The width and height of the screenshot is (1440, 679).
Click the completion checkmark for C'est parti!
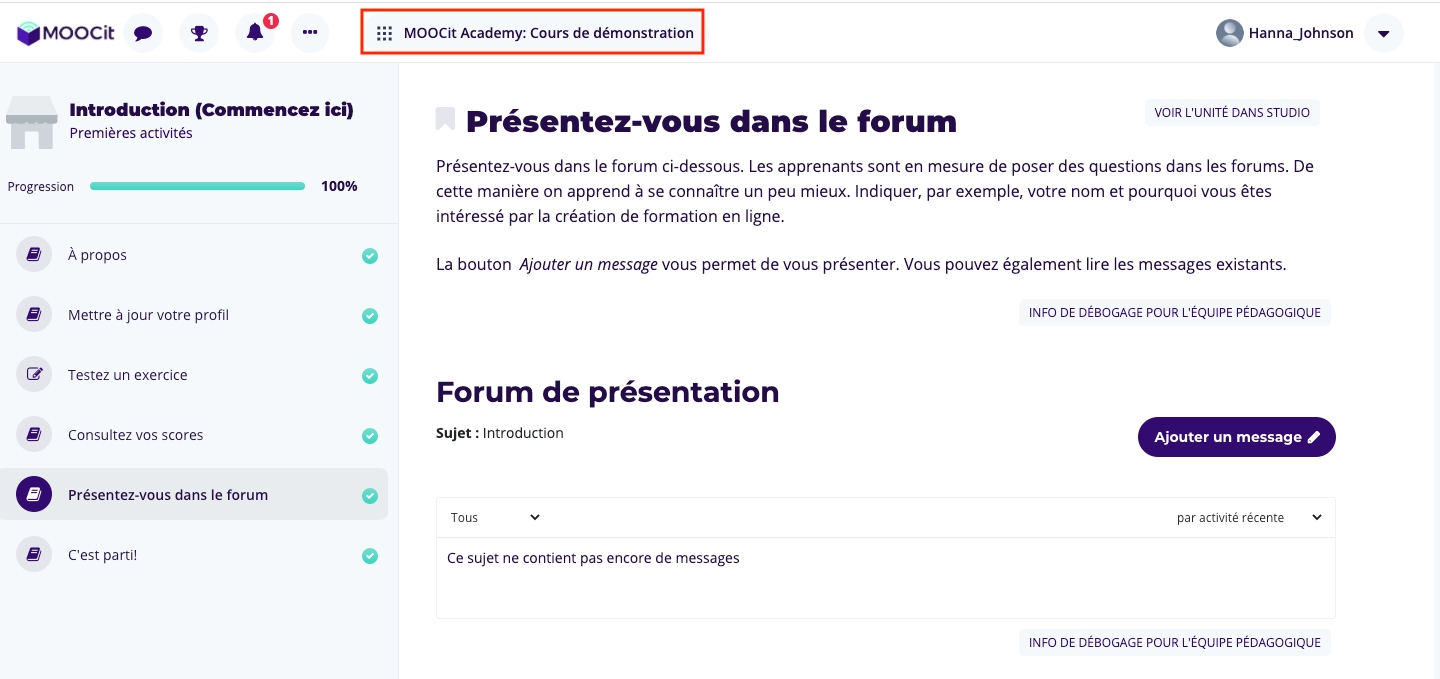370,556
